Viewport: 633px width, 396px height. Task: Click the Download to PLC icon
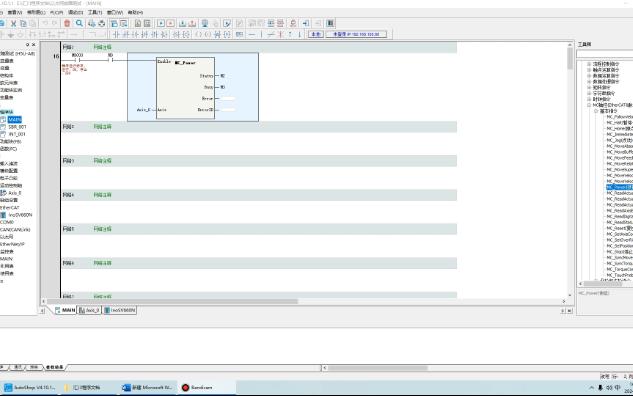click(182, 23)
